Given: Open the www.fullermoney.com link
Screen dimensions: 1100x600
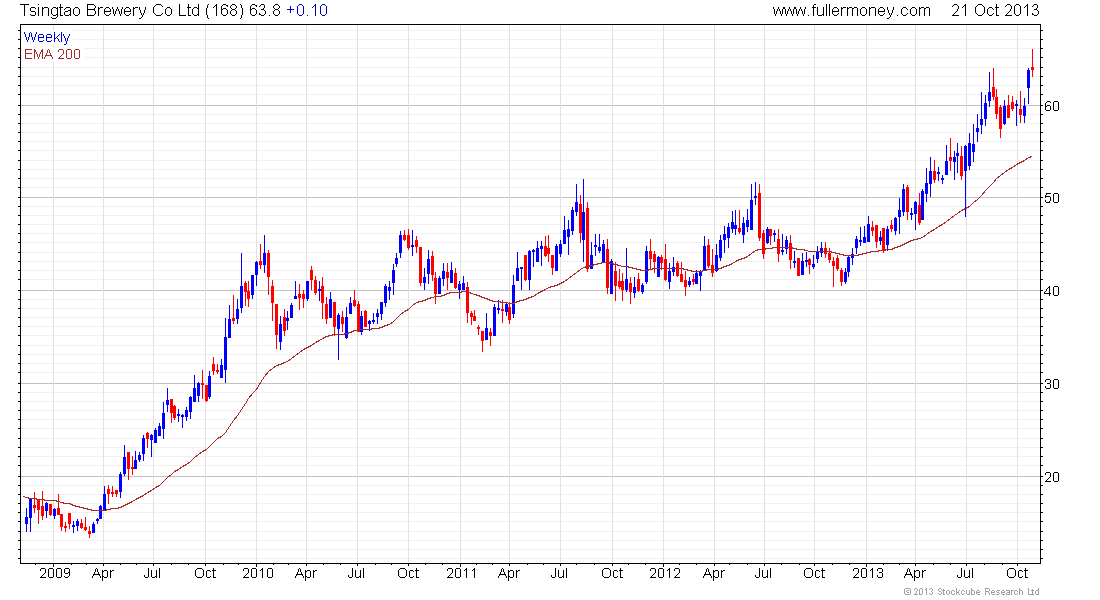Looking at the screenshot, I should pyautogui.click(x=851, y=10).
